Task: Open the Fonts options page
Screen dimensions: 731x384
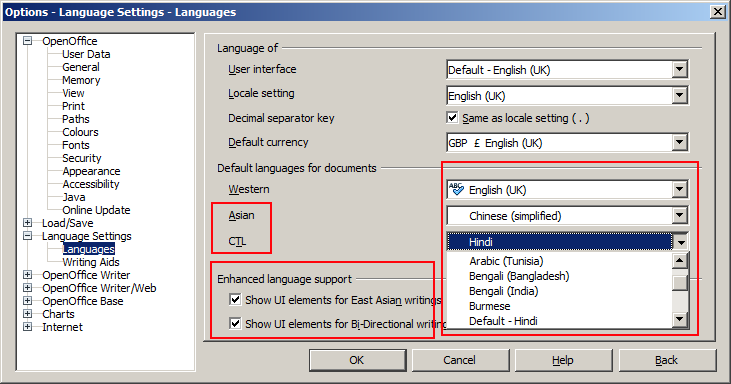Action: tap(76, 145)
